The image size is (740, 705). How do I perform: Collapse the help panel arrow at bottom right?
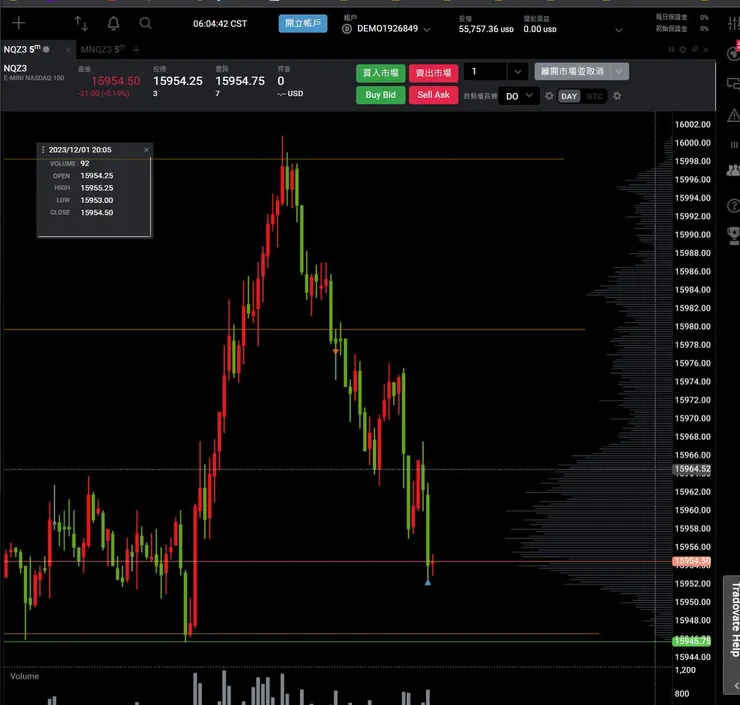click(735, 685)
